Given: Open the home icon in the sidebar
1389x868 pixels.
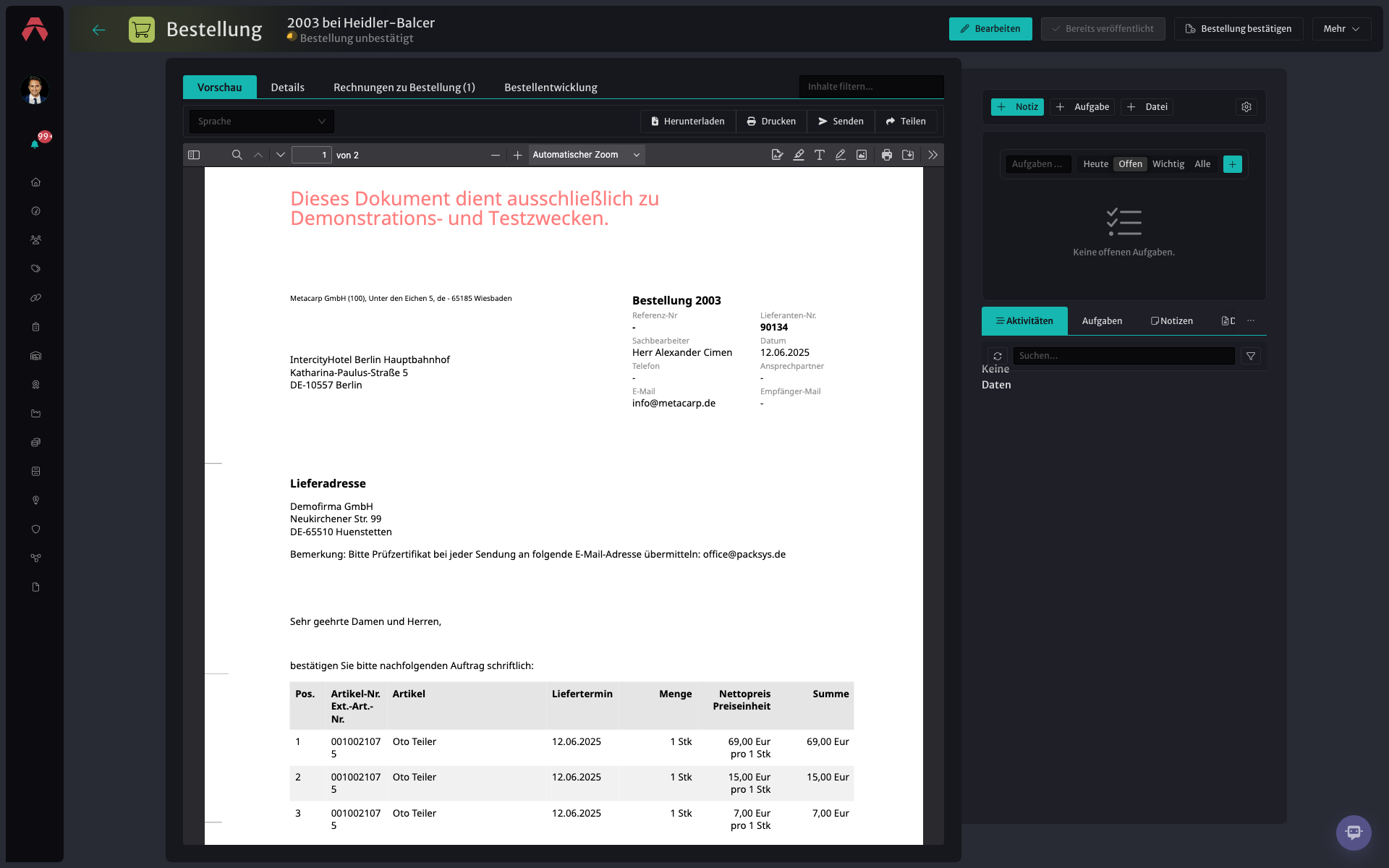Looking at the screenshot, I should [x=35, y=182].
